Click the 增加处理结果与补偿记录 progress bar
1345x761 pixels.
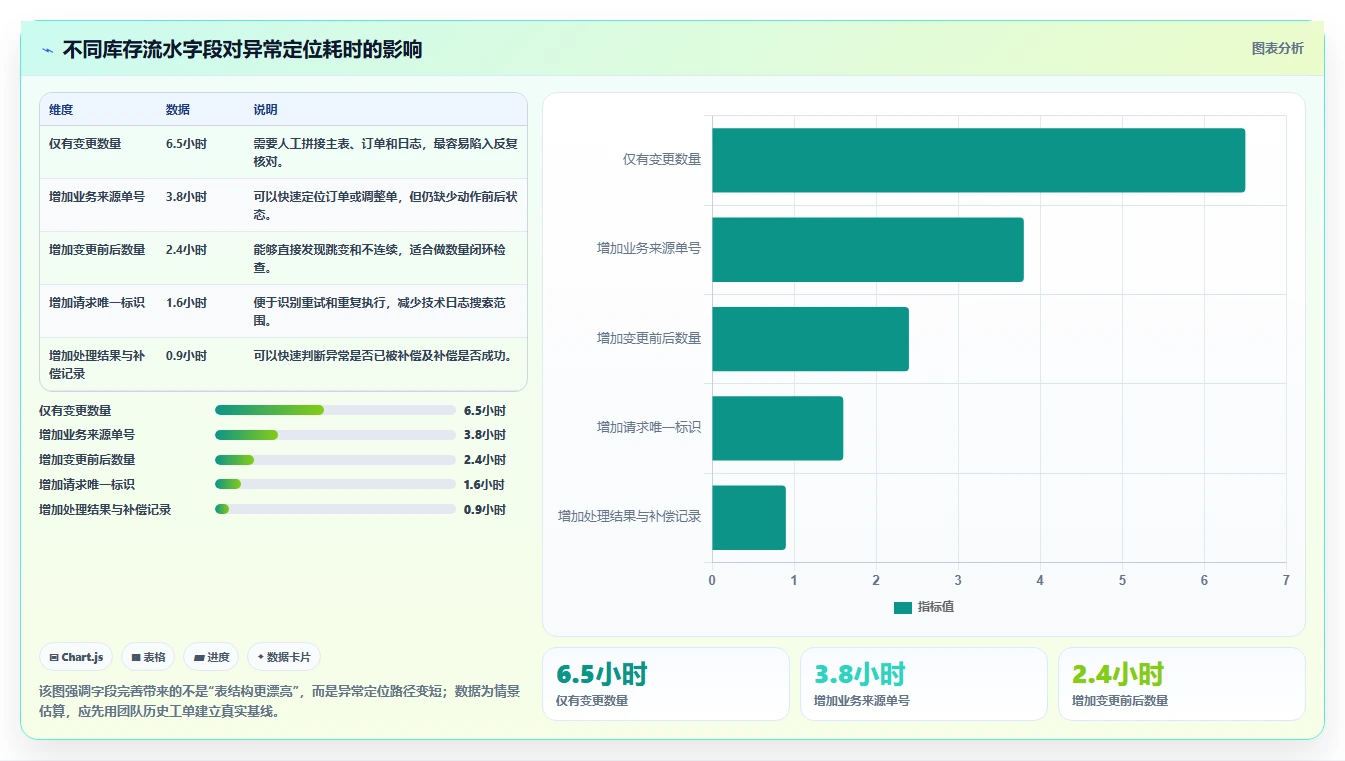pyautogui.click(x=335, y=509)
